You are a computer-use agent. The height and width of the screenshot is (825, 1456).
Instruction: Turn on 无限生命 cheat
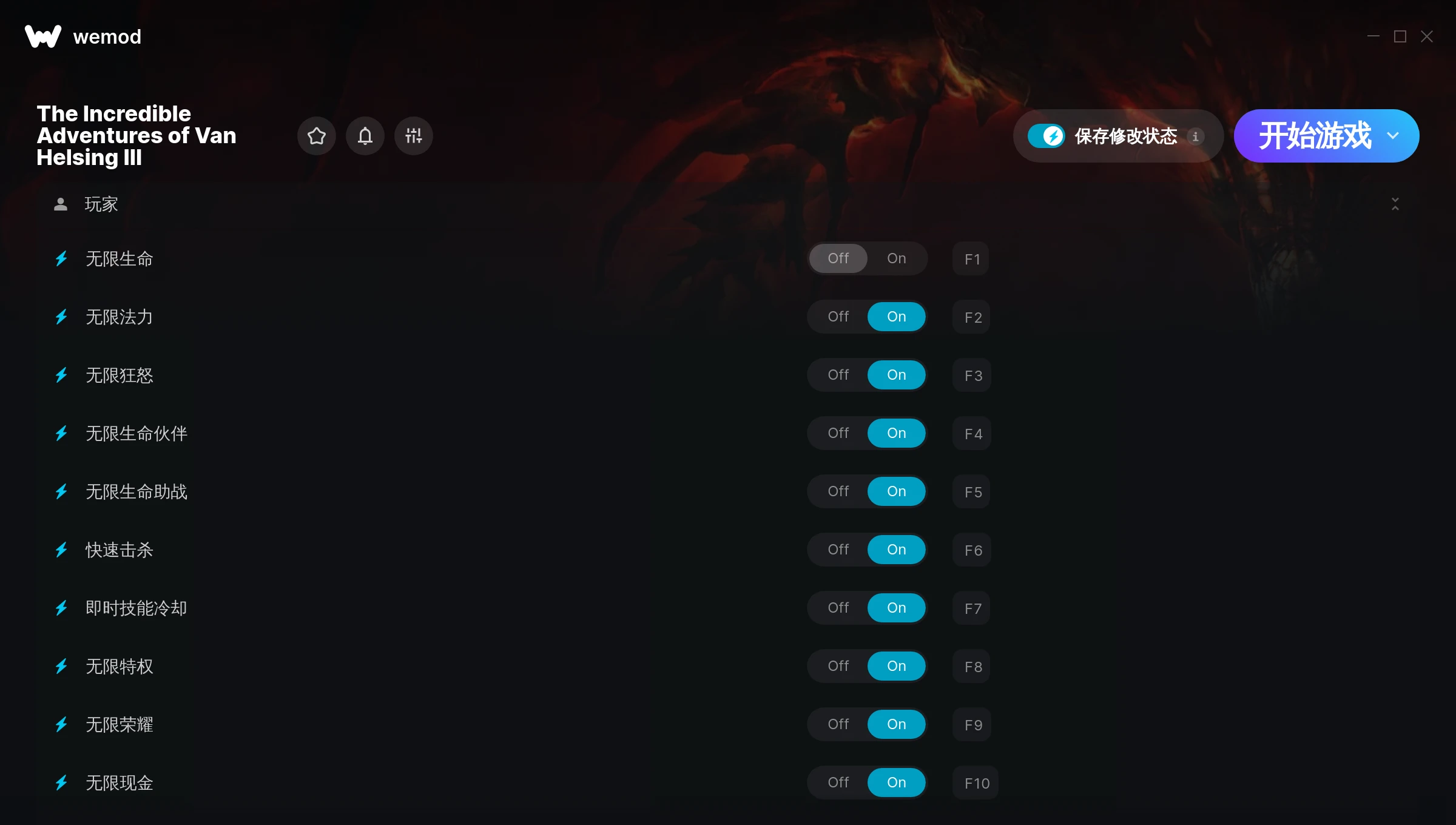click(896, 258)
